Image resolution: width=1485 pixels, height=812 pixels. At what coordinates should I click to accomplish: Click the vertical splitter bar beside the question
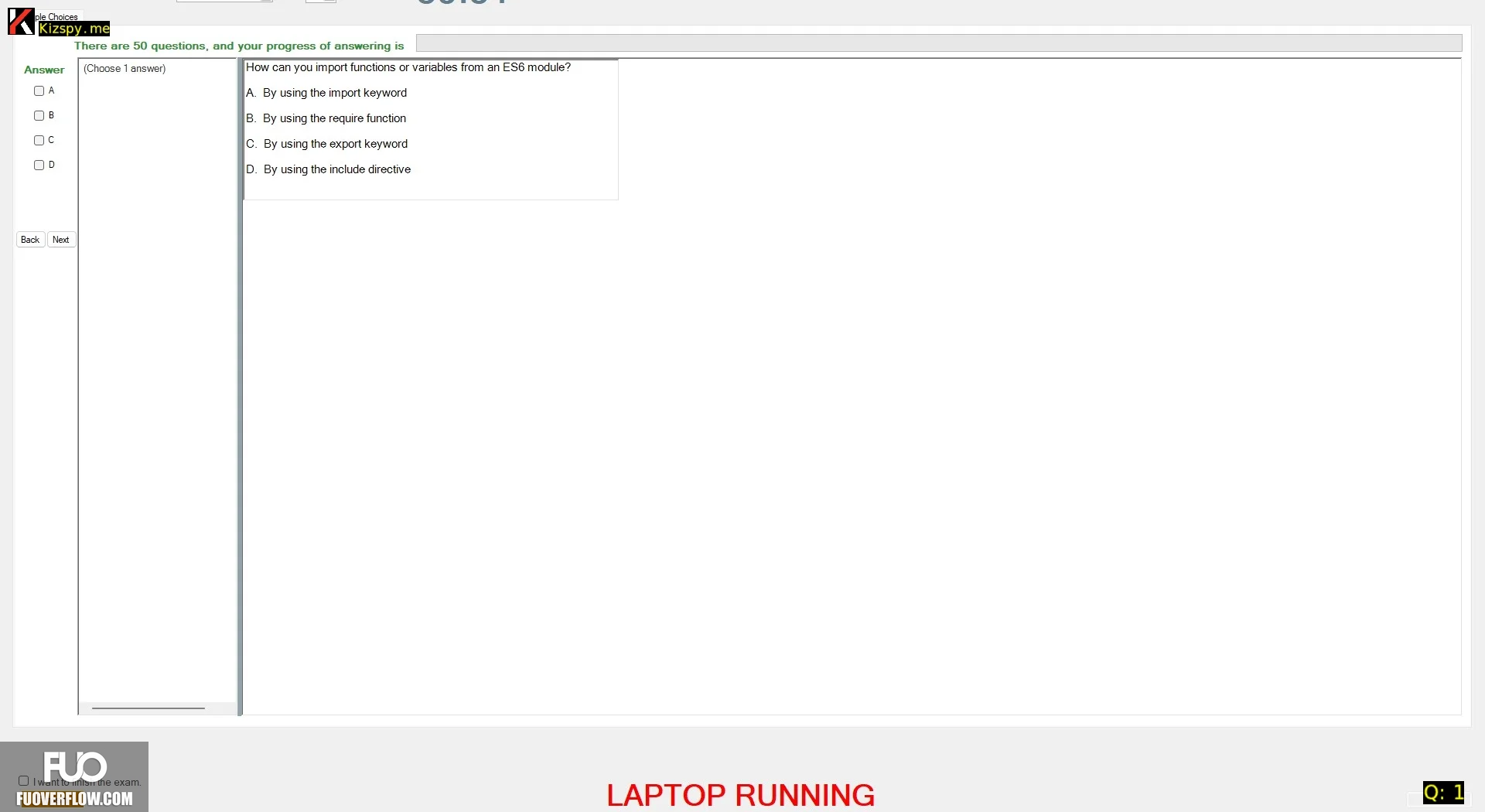click(x=240, y=387)
